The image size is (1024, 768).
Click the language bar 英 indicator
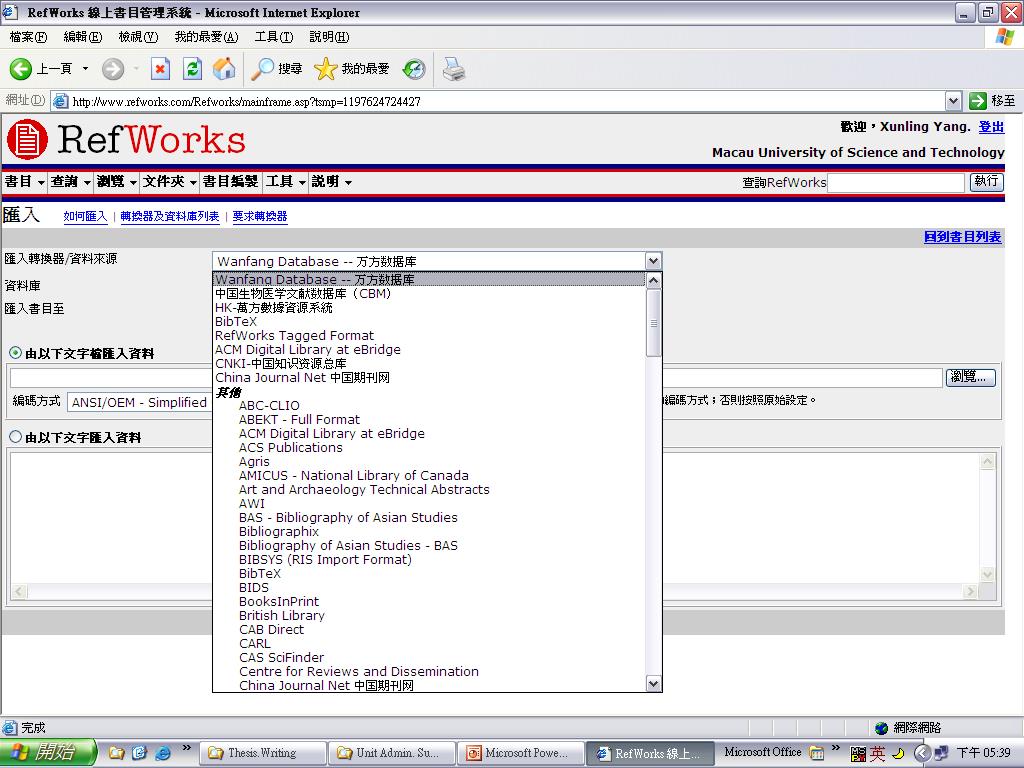[878, 754]
